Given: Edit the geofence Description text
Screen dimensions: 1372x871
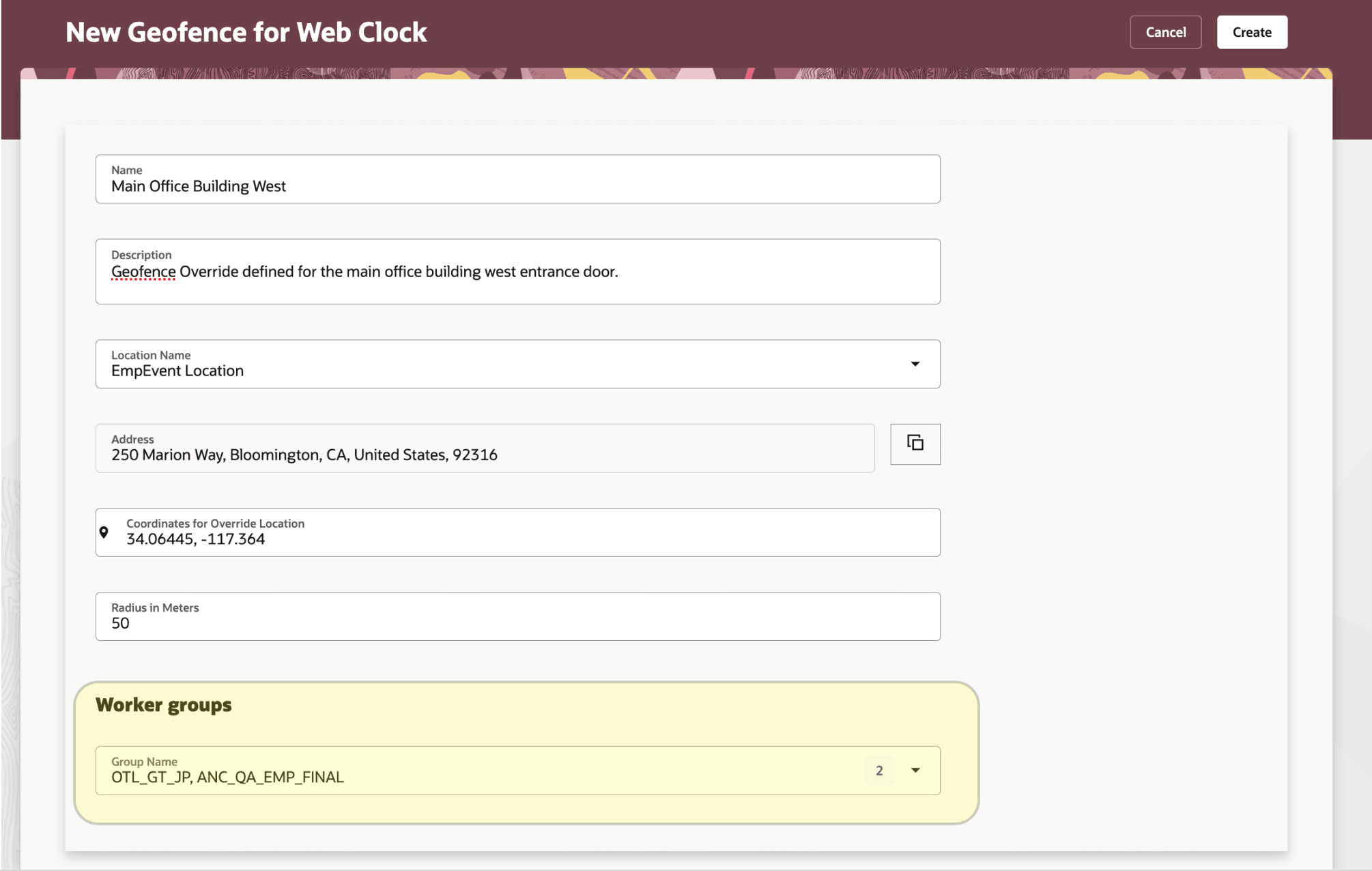Looking at the screenshot, I should pos(410,271).
